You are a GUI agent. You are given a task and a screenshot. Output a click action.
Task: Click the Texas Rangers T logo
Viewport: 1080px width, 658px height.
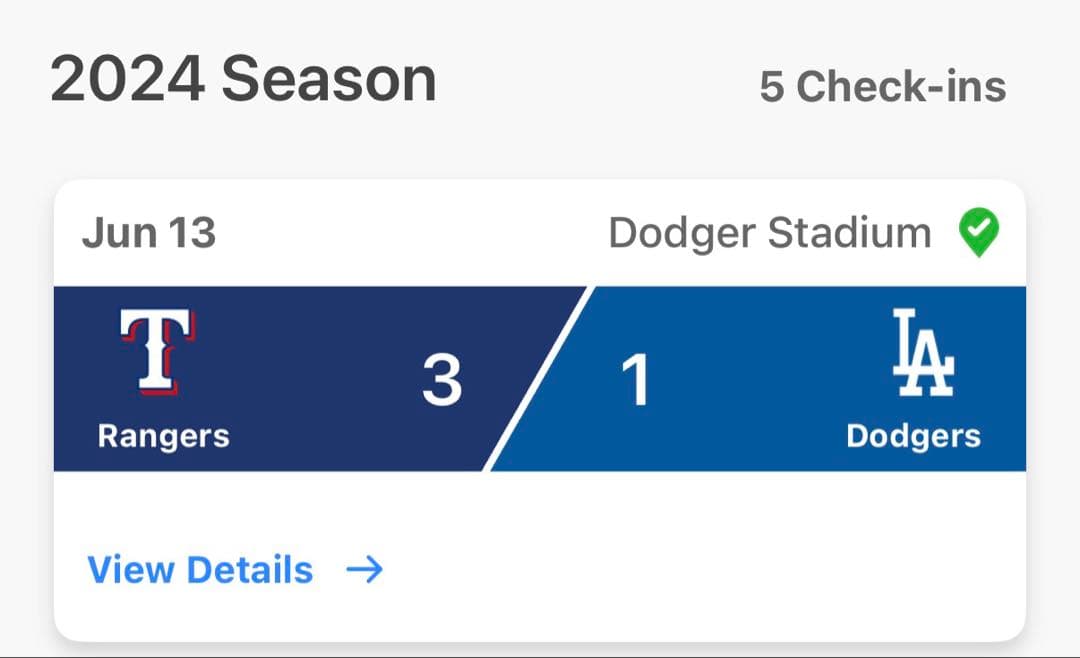[157, 351]
